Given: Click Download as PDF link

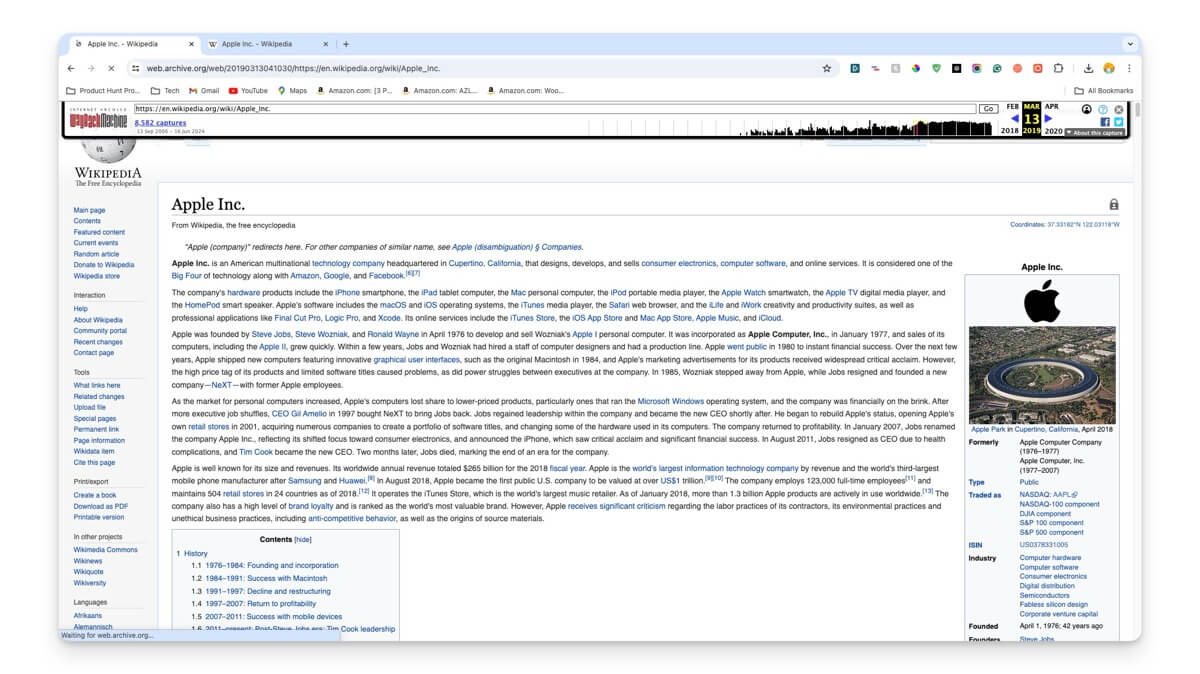Looking at the screenshot, I should click(x=99, y=506).
